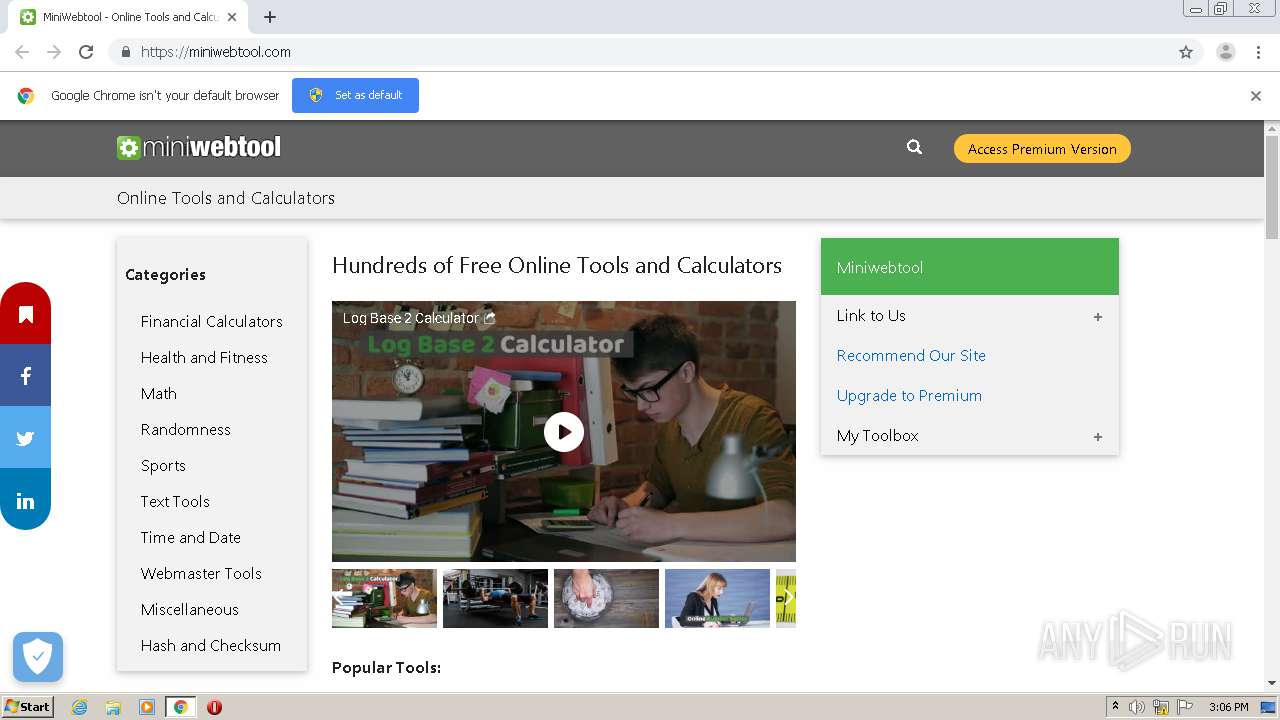Open the Chrome profile avatar

click(1225, 52)
